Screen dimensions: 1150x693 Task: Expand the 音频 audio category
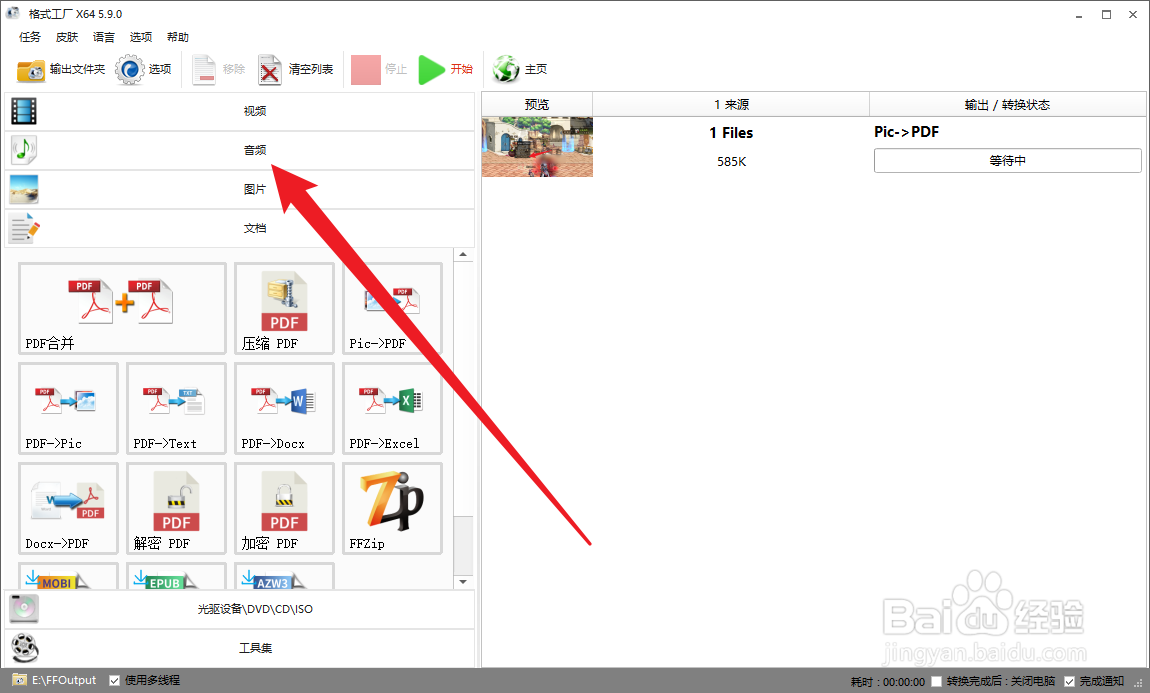(240, 150)
